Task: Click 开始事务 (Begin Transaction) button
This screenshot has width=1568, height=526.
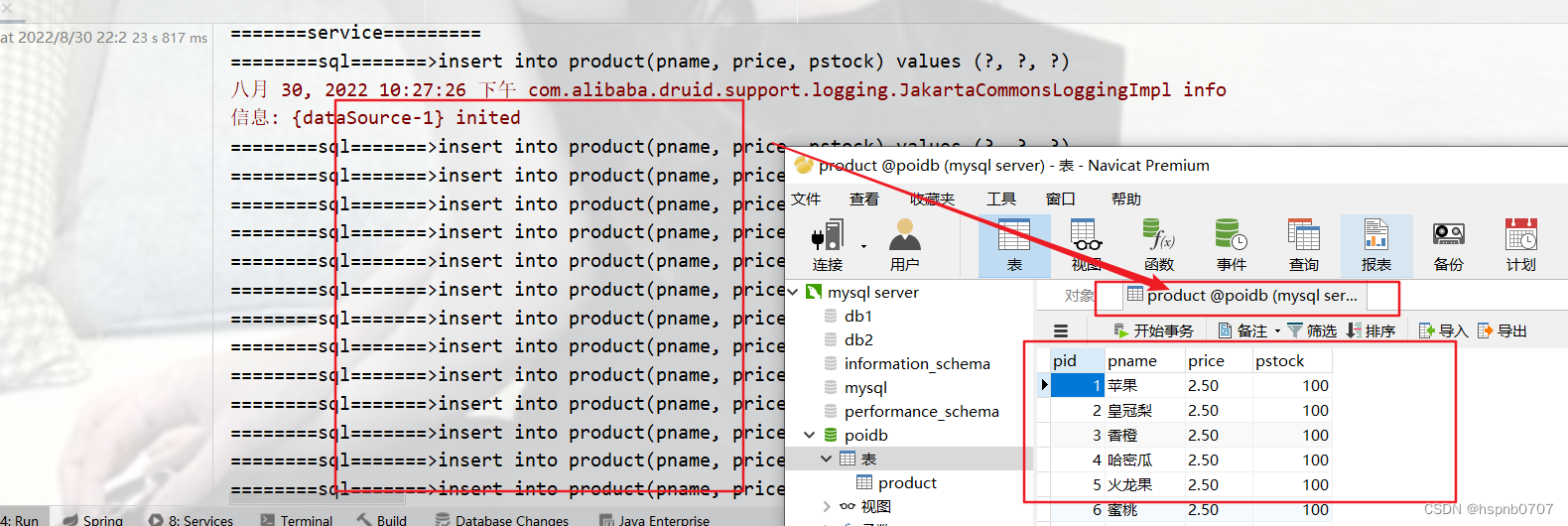Action: point(1154,330)
